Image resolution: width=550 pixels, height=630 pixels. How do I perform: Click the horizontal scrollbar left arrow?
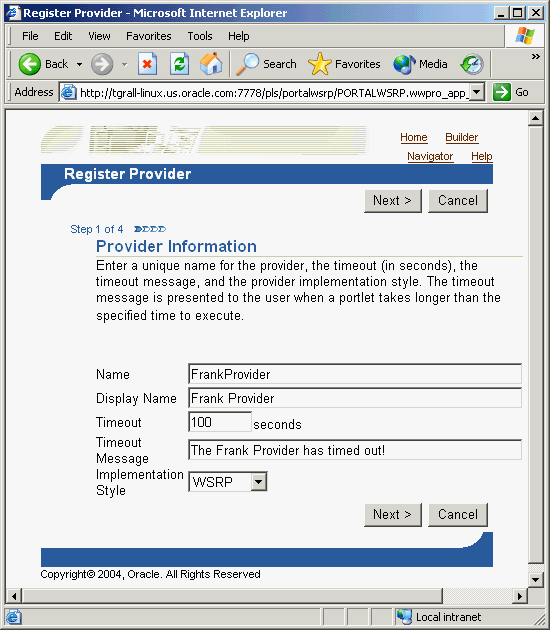click(14, 596)
